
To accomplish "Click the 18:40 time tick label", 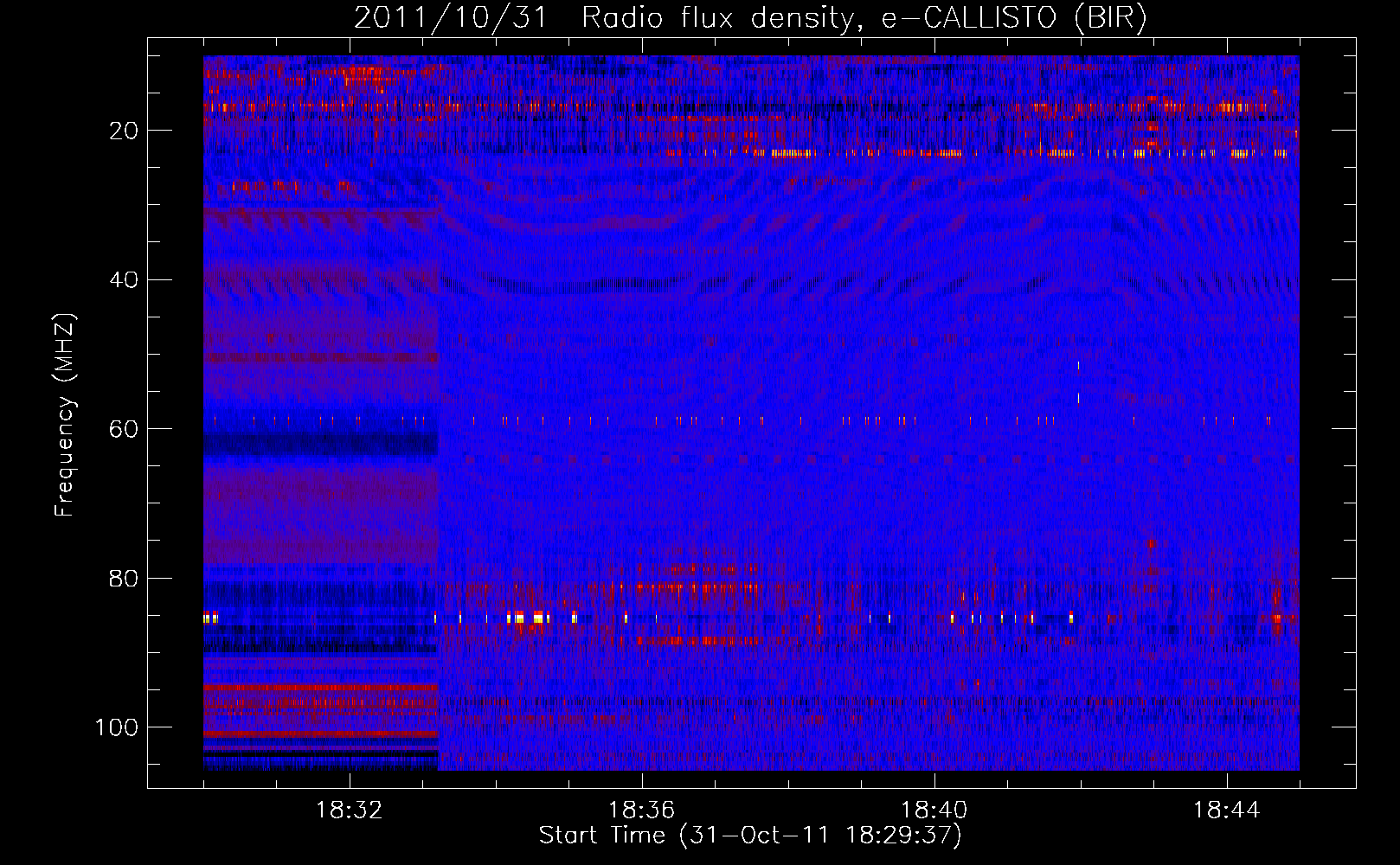I will point(934,811).
